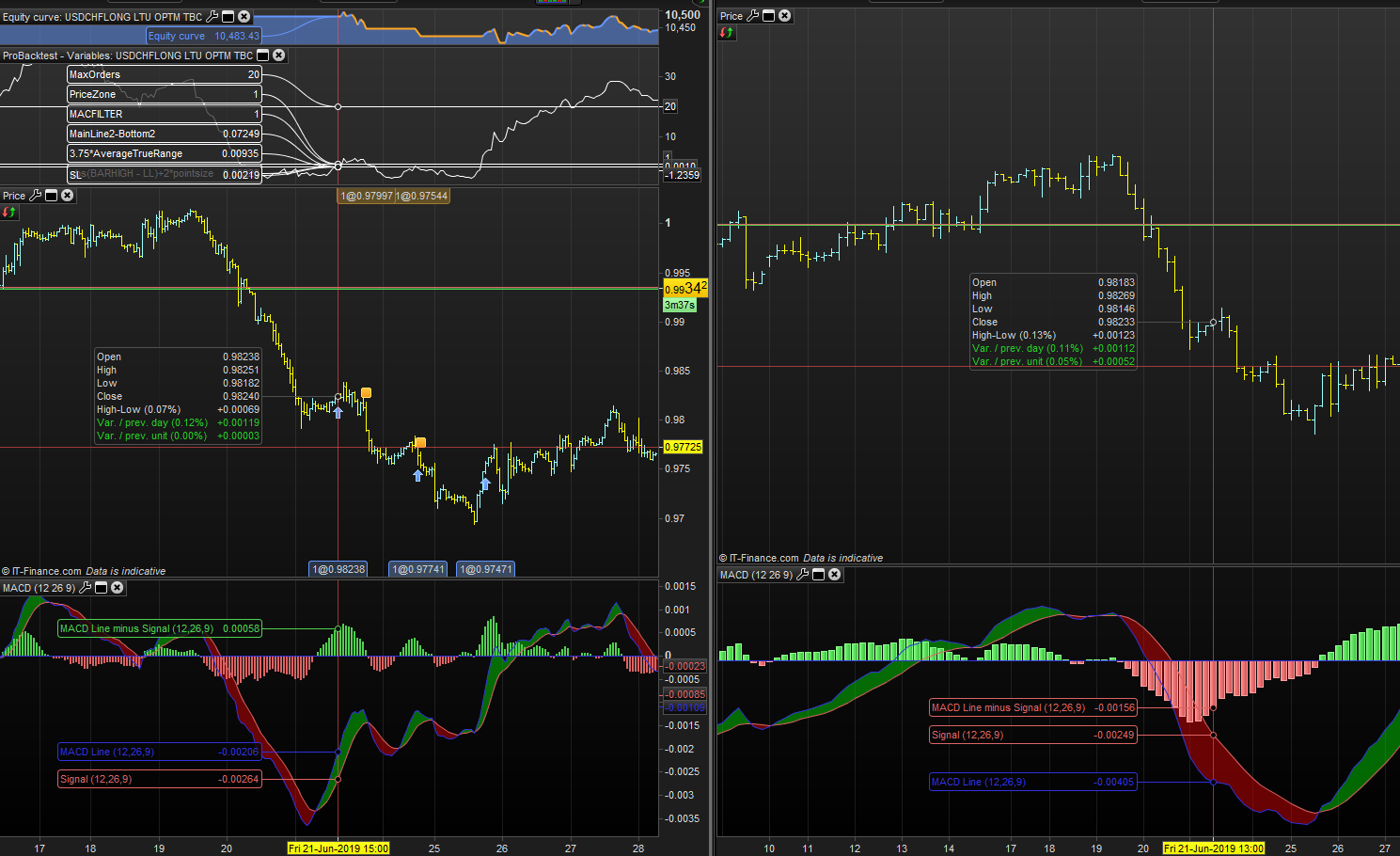Click the MACFILTER variable row
Viewport: 1400px width, 856px height.
[x=165, y=114]
